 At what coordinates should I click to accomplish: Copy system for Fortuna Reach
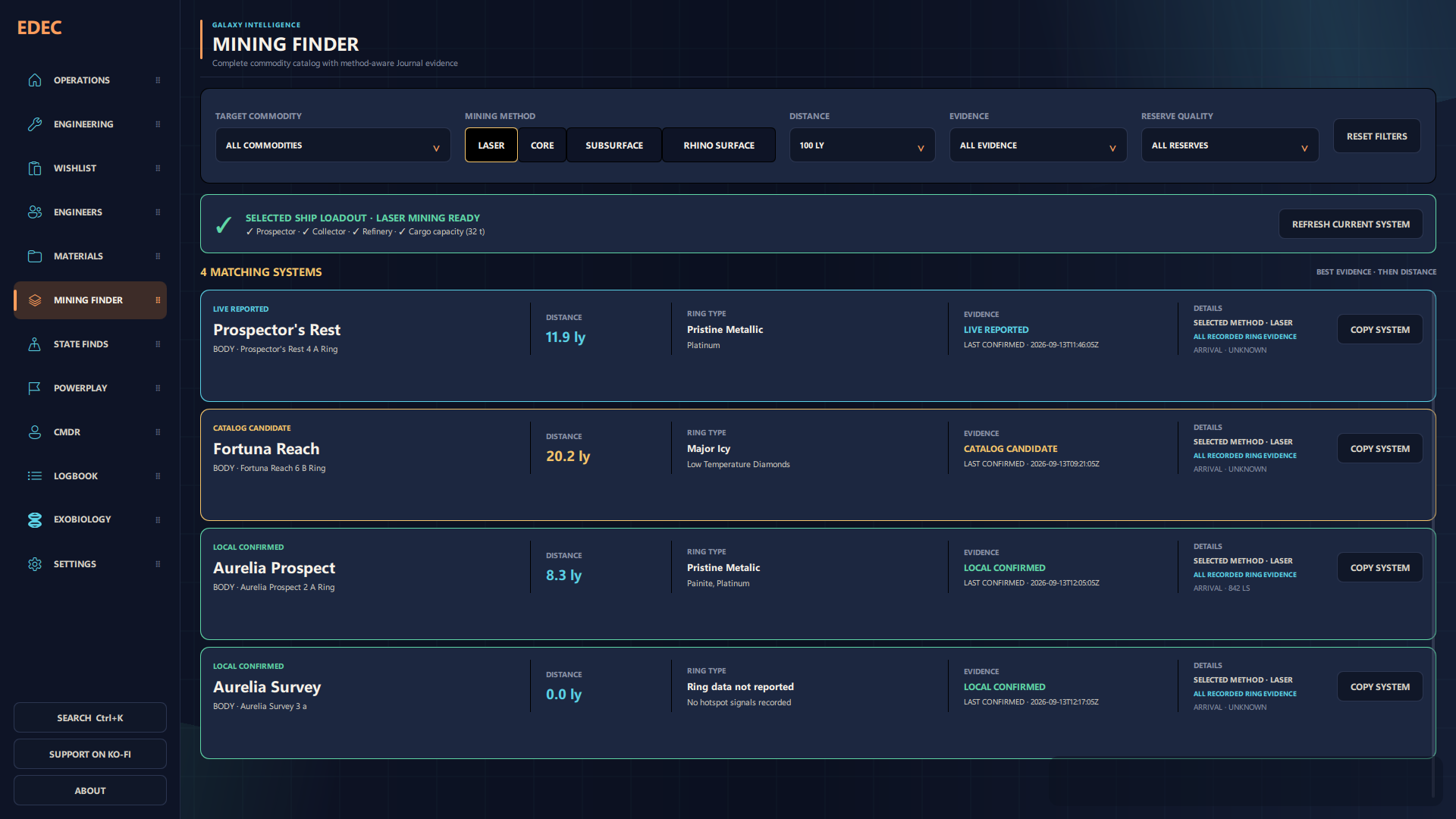pos(1380,449)
